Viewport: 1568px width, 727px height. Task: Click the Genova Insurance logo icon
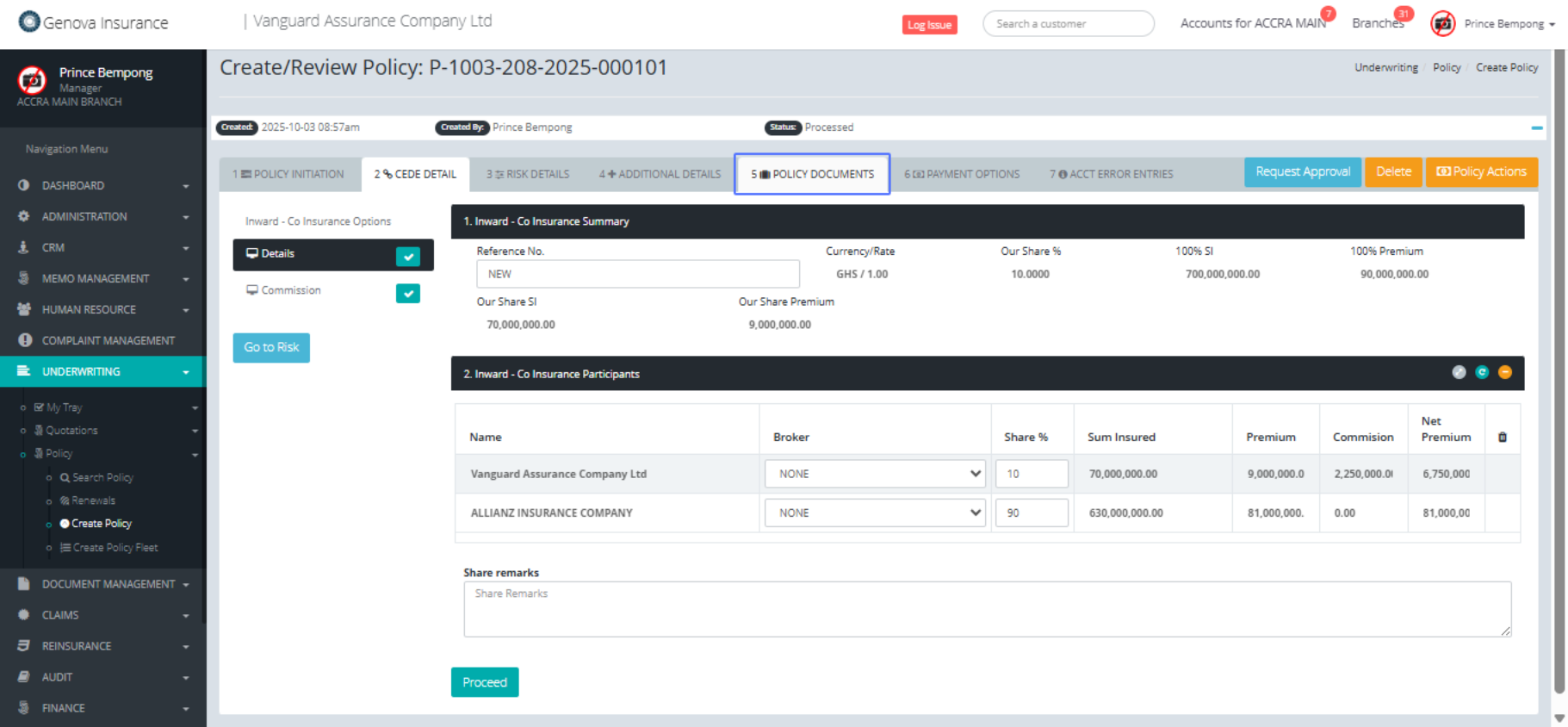point(29,22)
